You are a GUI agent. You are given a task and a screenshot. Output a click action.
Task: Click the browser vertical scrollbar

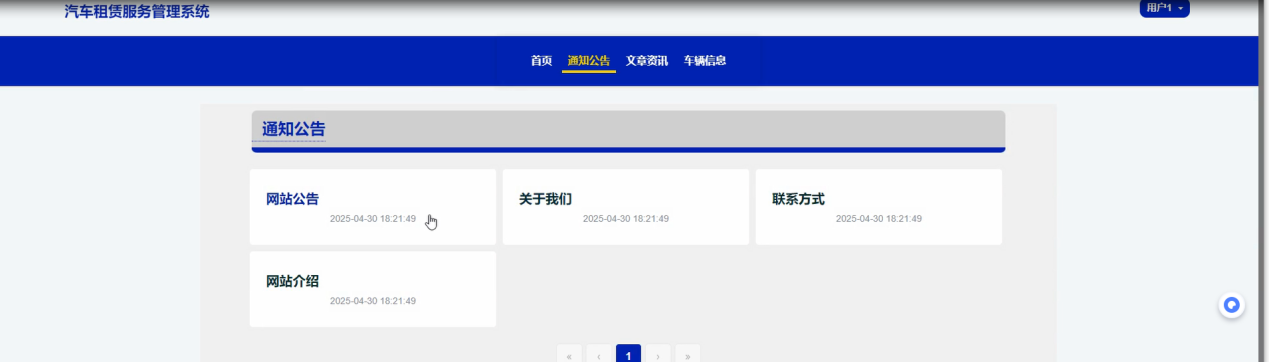coord(1262,181)
